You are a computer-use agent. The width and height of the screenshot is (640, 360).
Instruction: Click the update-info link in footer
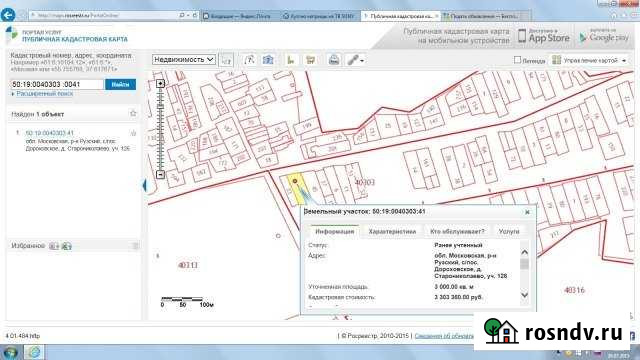[444, 336]
